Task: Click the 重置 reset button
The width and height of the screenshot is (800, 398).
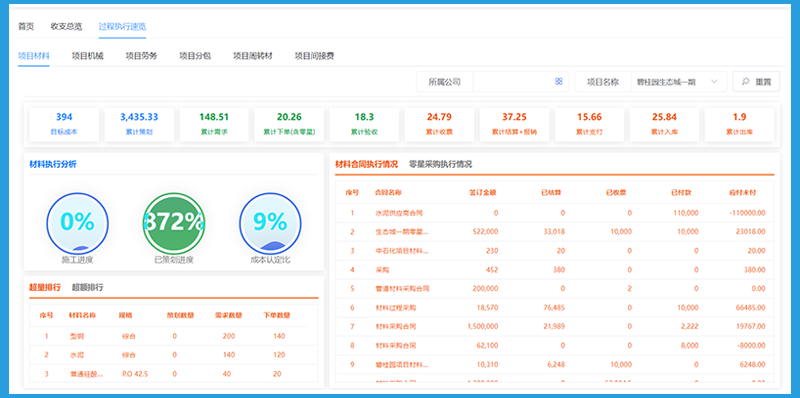Action: [756, 81]
